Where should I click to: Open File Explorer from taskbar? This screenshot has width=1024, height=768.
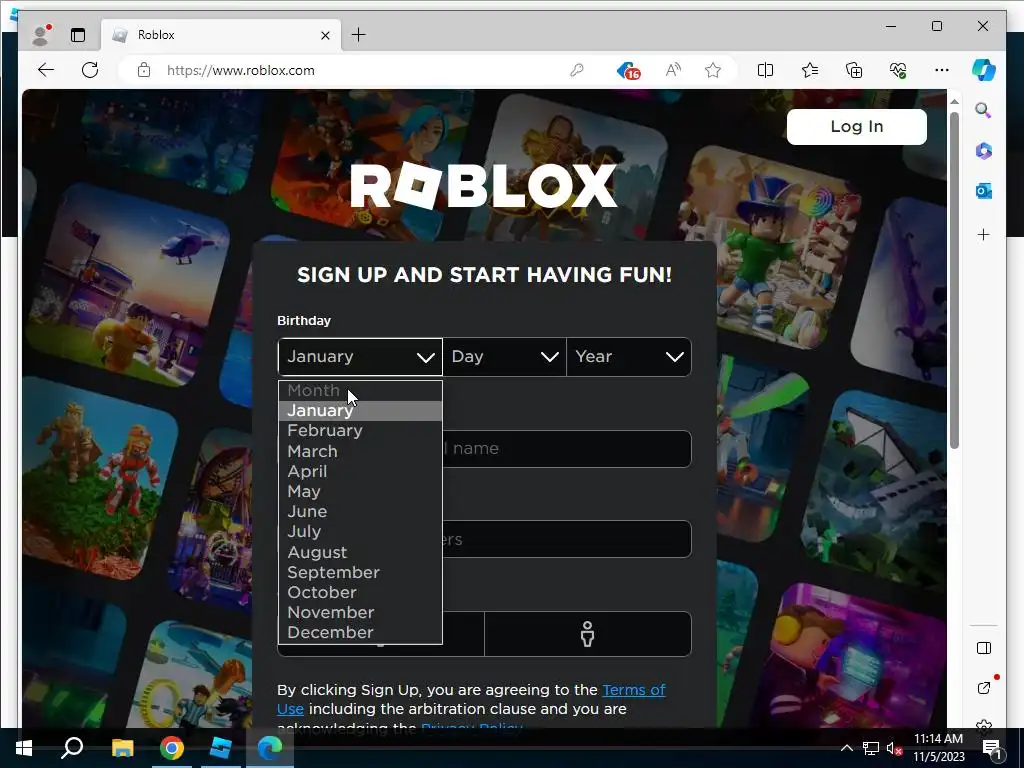pos(122,748)
